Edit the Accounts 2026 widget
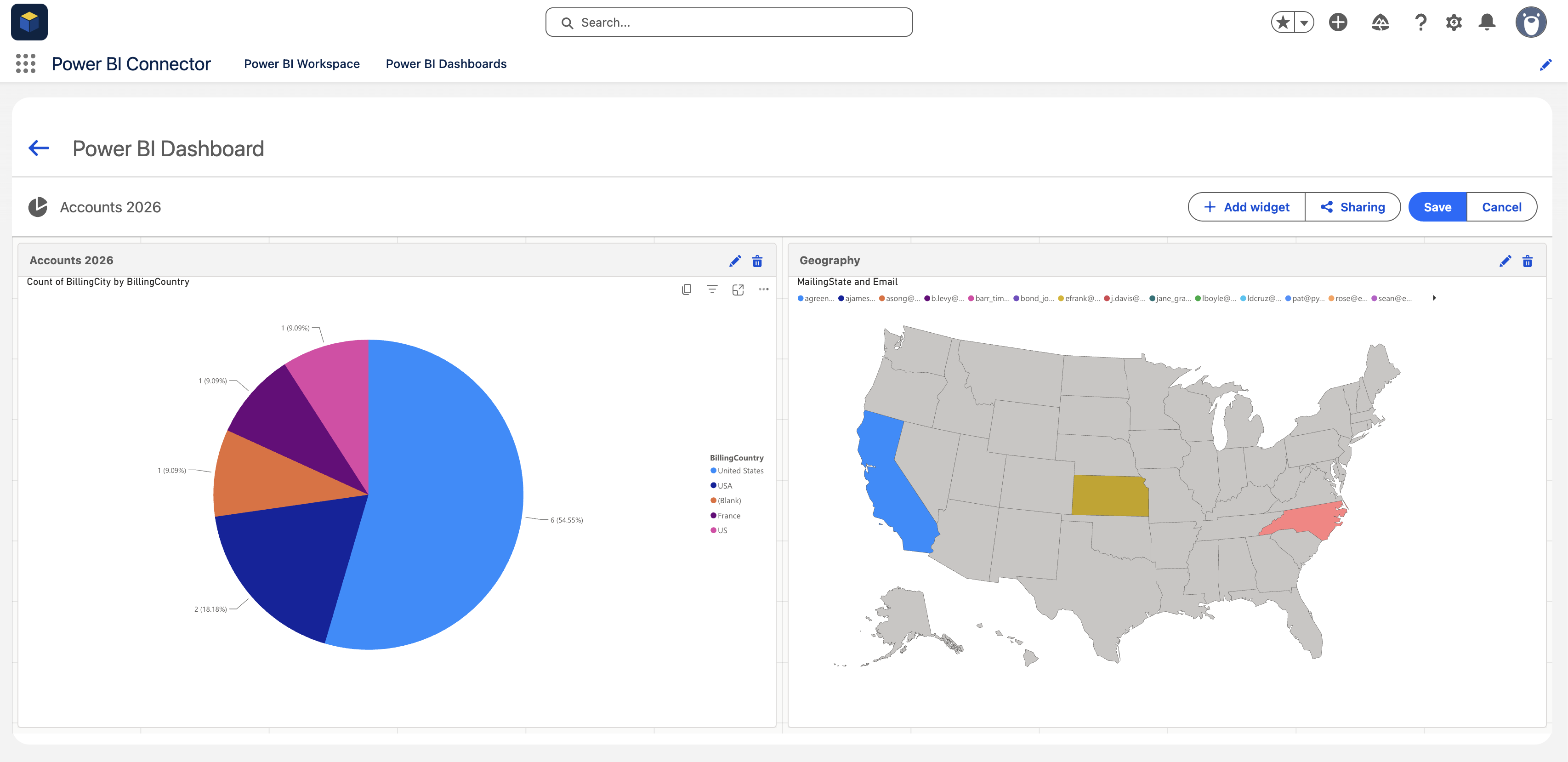The image size is (1568, 762). 735,261
